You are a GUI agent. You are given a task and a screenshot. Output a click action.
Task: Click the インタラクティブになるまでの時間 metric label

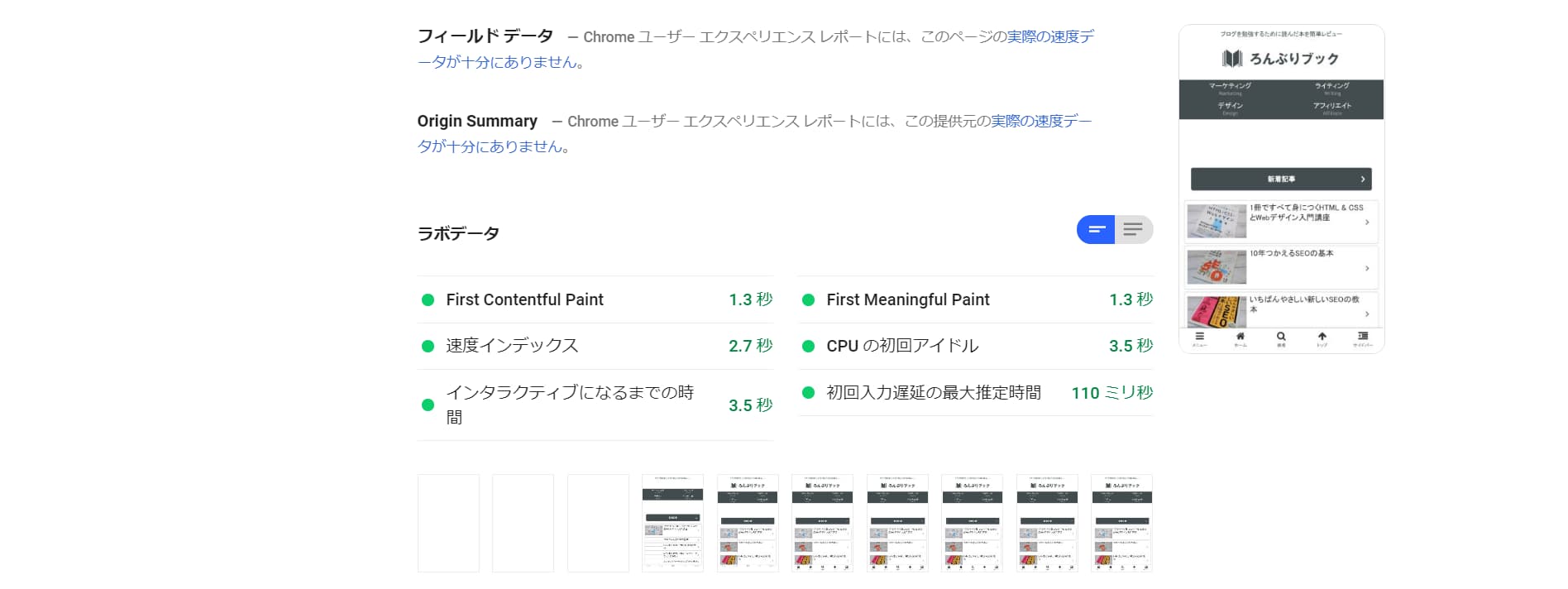[570, 405]
